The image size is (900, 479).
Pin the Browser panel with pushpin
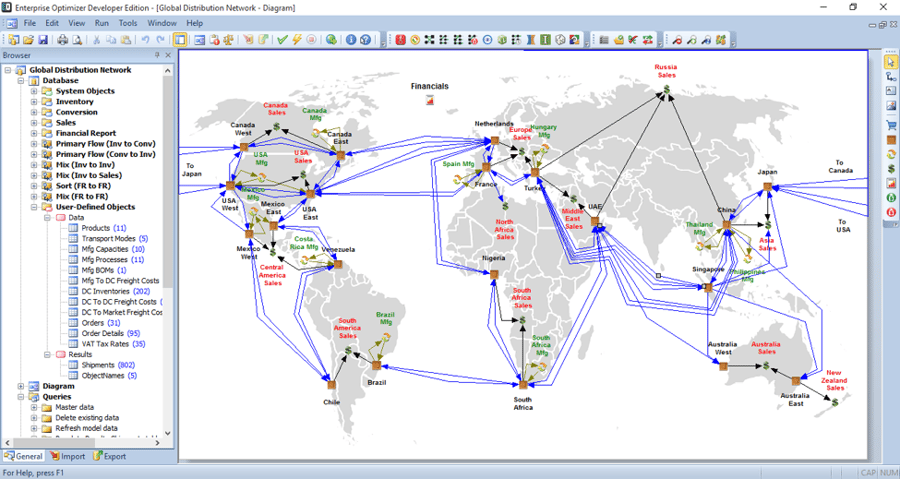point(157,56)
